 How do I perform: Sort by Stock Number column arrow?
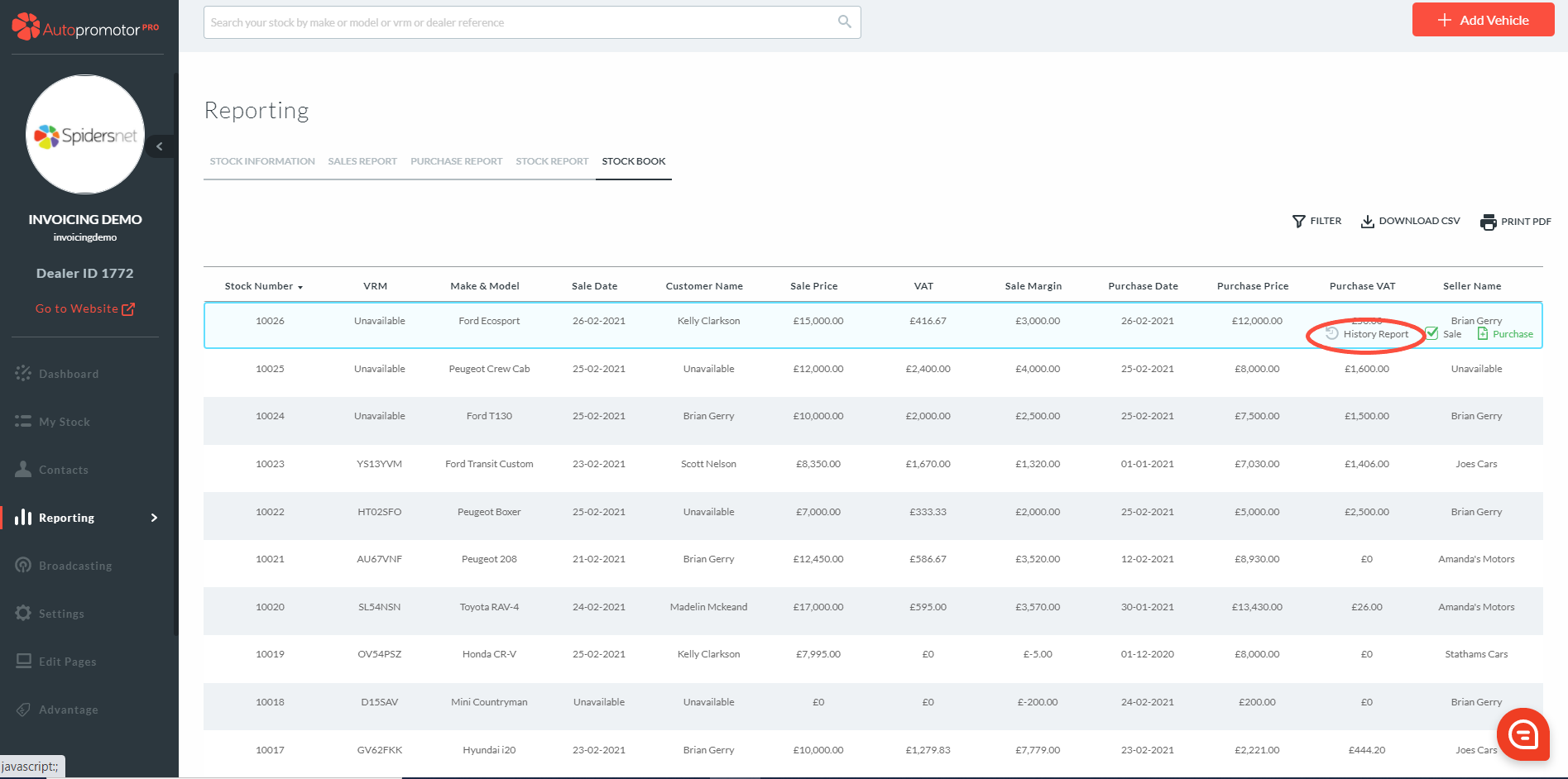[x=300, y=287]
